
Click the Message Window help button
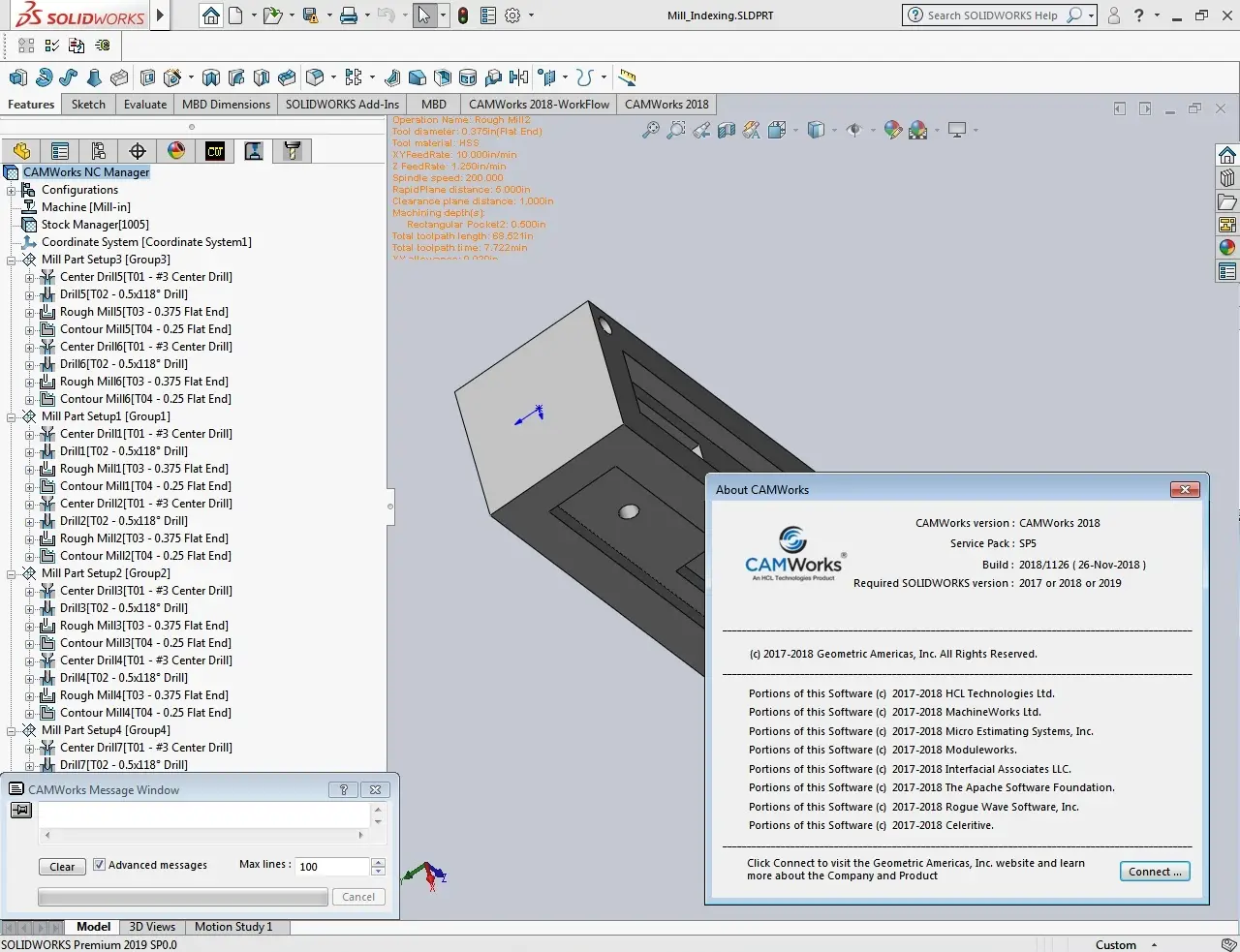343,790
